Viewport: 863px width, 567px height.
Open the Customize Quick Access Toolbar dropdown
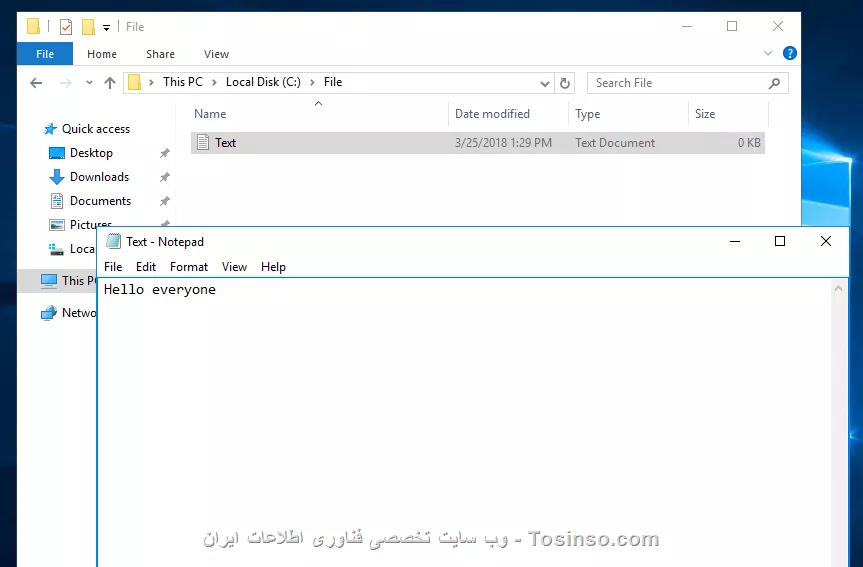tap(106, 28)
